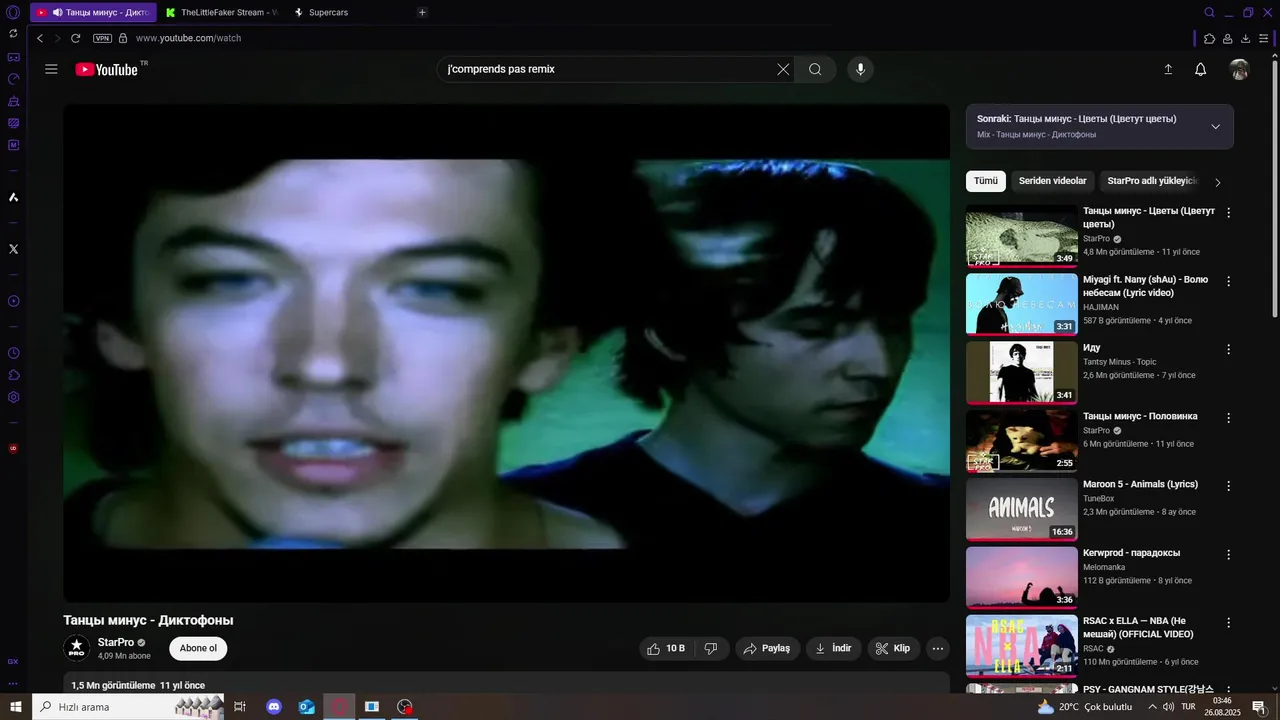Go back in browser history
This screenshot has width=1280, height=720.
point(40,38)
